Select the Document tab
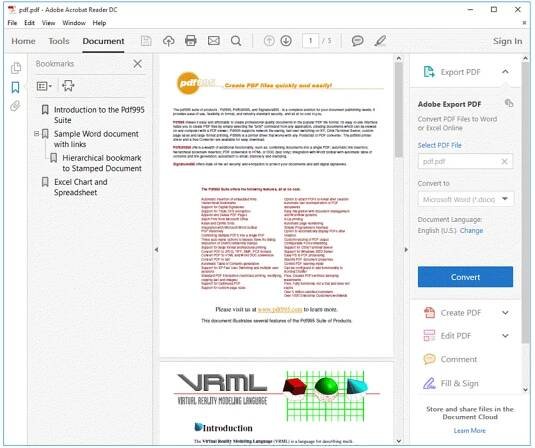The width and height of the screenshot is (535, 448). [x=103, y=41]
